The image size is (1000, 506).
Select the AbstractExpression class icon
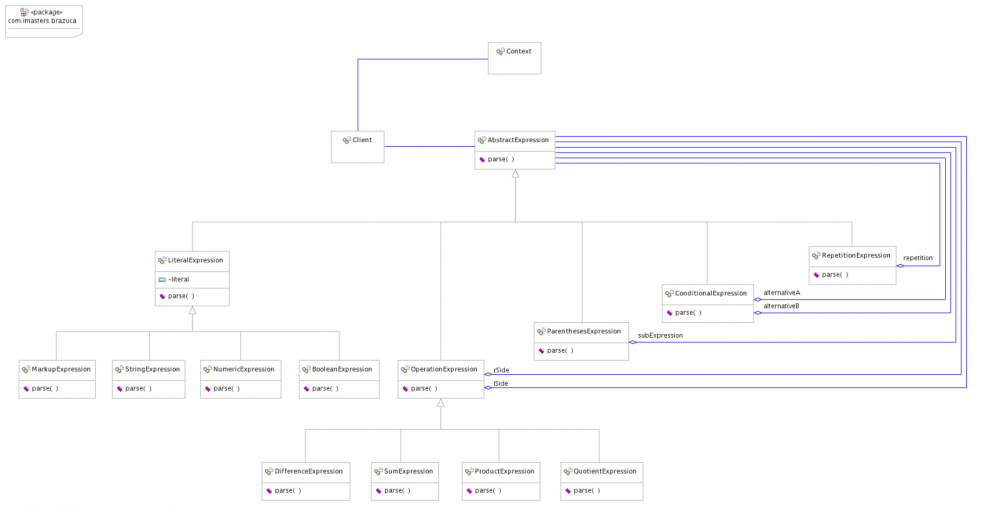click(483, 140)
